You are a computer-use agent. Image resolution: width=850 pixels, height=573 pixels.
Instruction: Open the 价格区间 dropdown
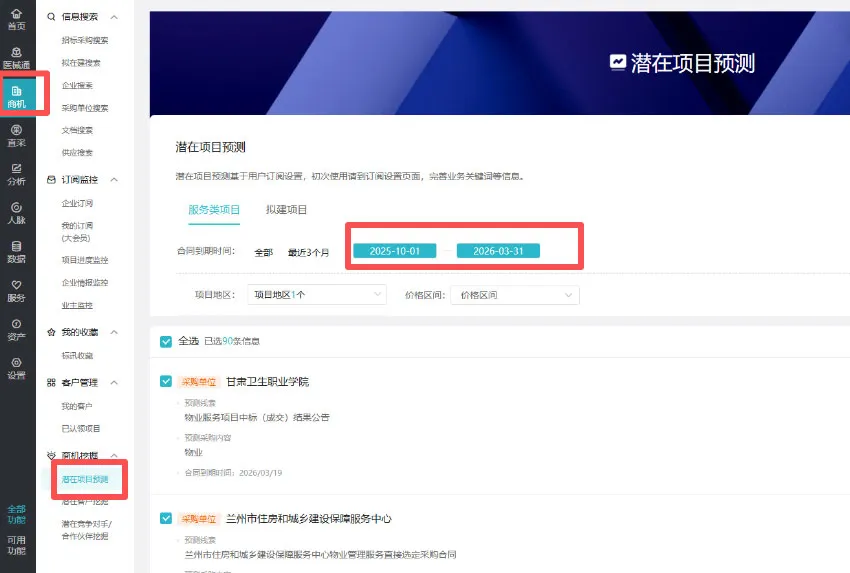pyautogui.click(x=516, y=295)
